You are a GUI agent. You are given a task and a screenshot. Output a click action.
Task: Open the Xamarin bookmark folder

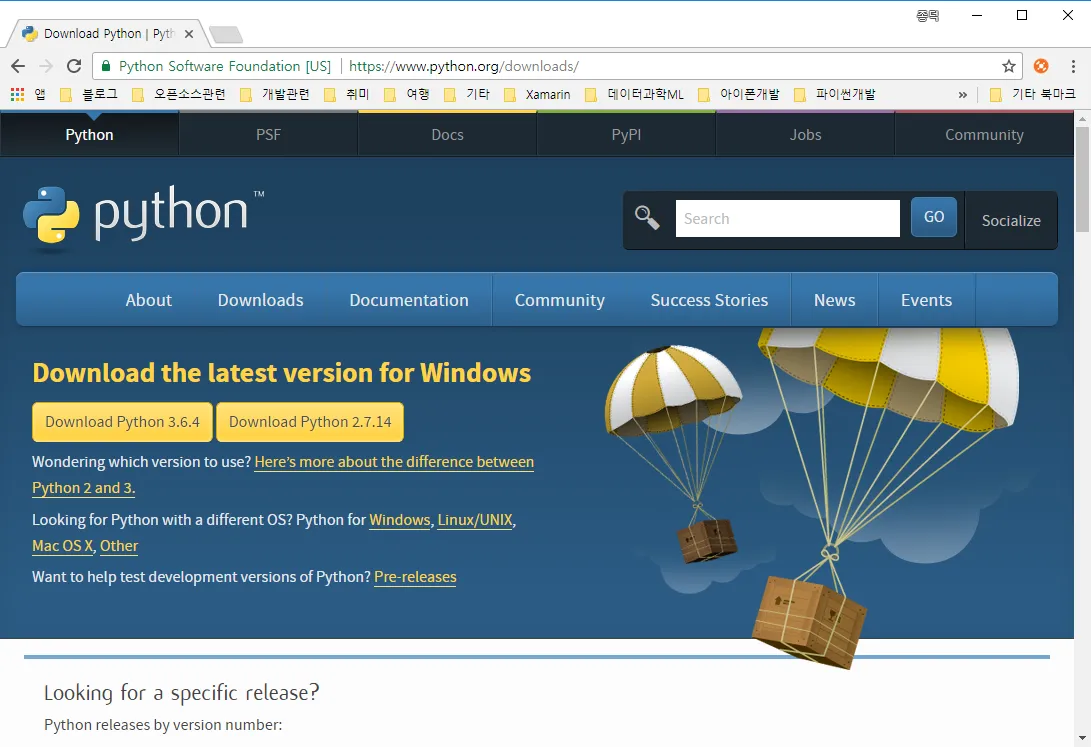[x=537, y=94]
